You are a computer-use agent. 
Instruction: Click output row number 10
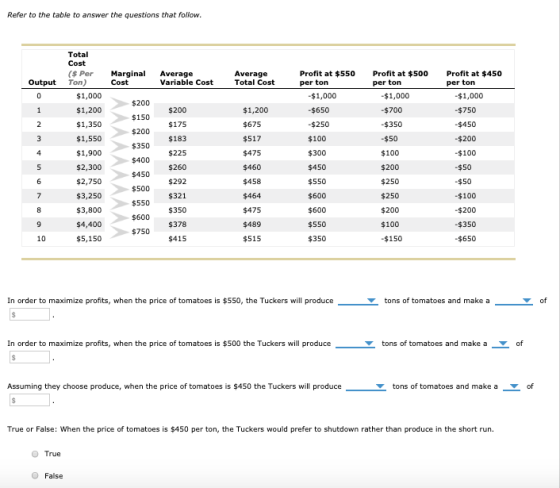41,239
